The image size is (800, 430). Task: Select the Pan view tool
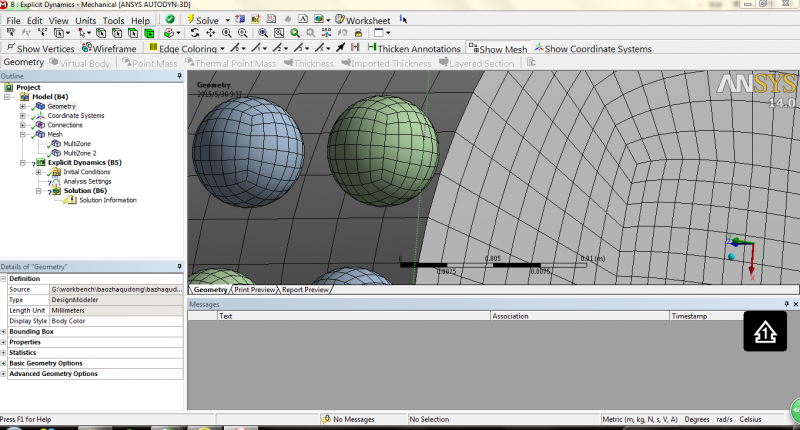click(x=210, y=33)
